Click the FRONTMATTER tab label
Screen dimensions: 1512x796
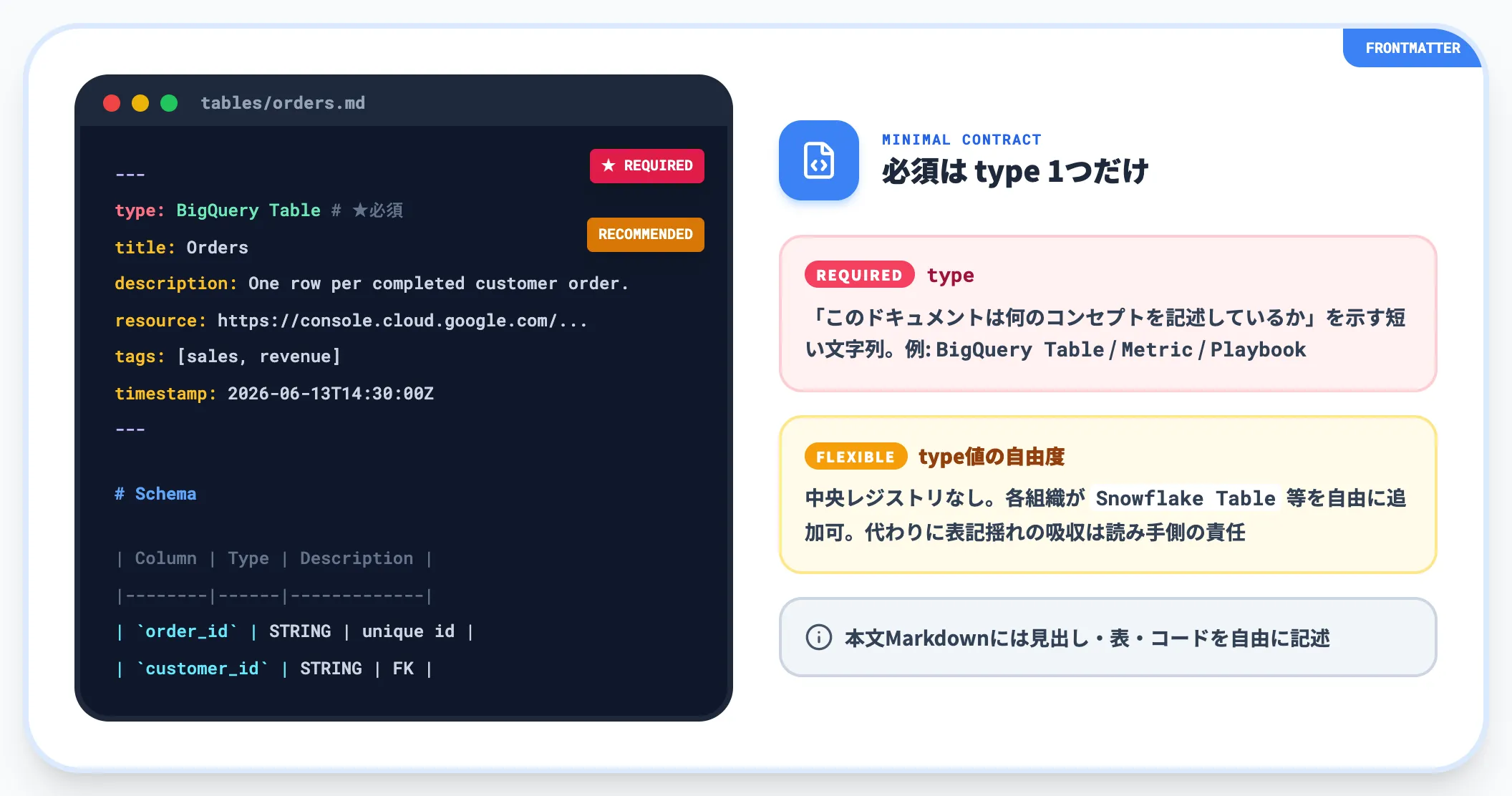1412,48
